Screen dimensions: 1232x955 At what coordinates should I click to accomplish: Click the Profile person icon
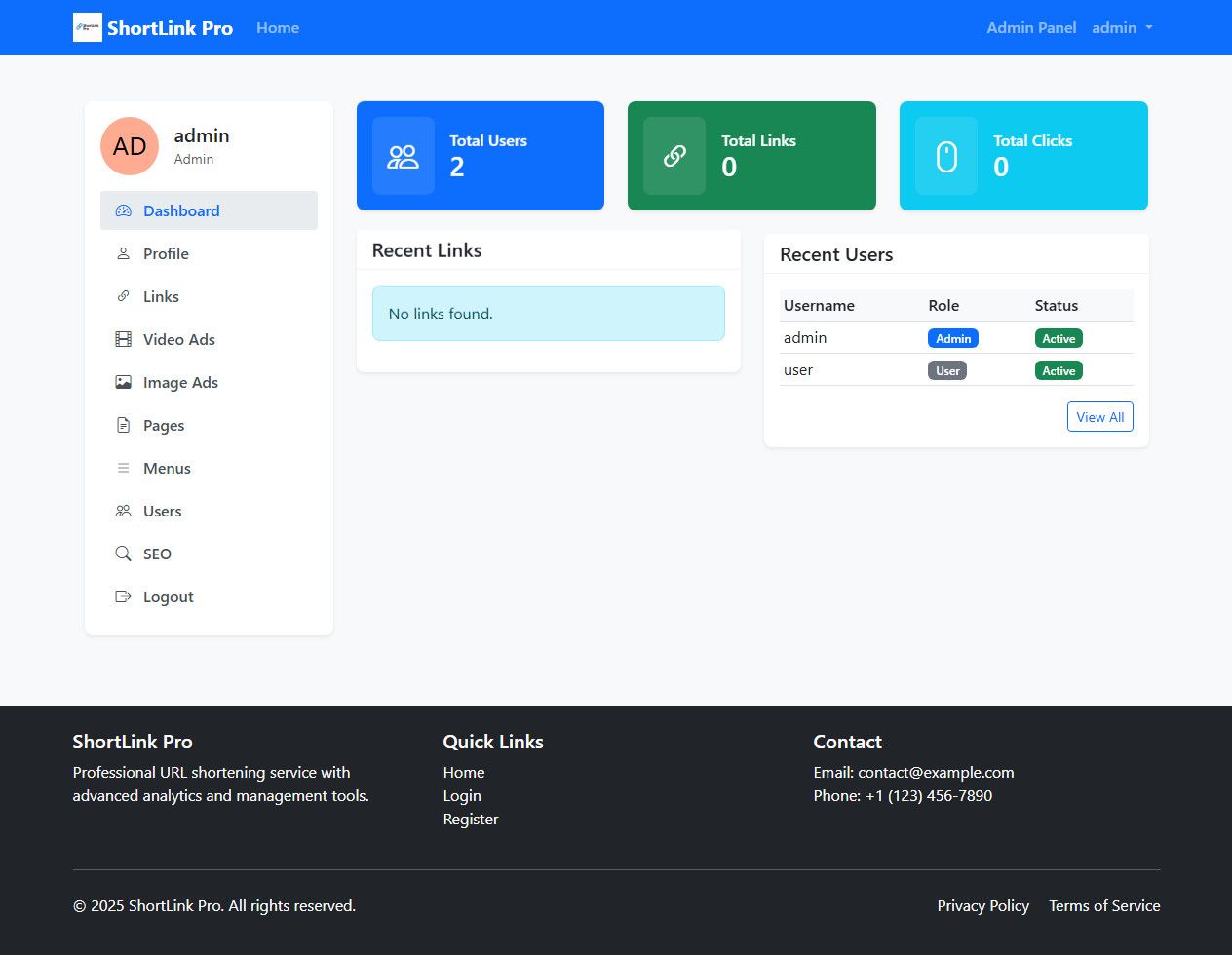[123, 253]
